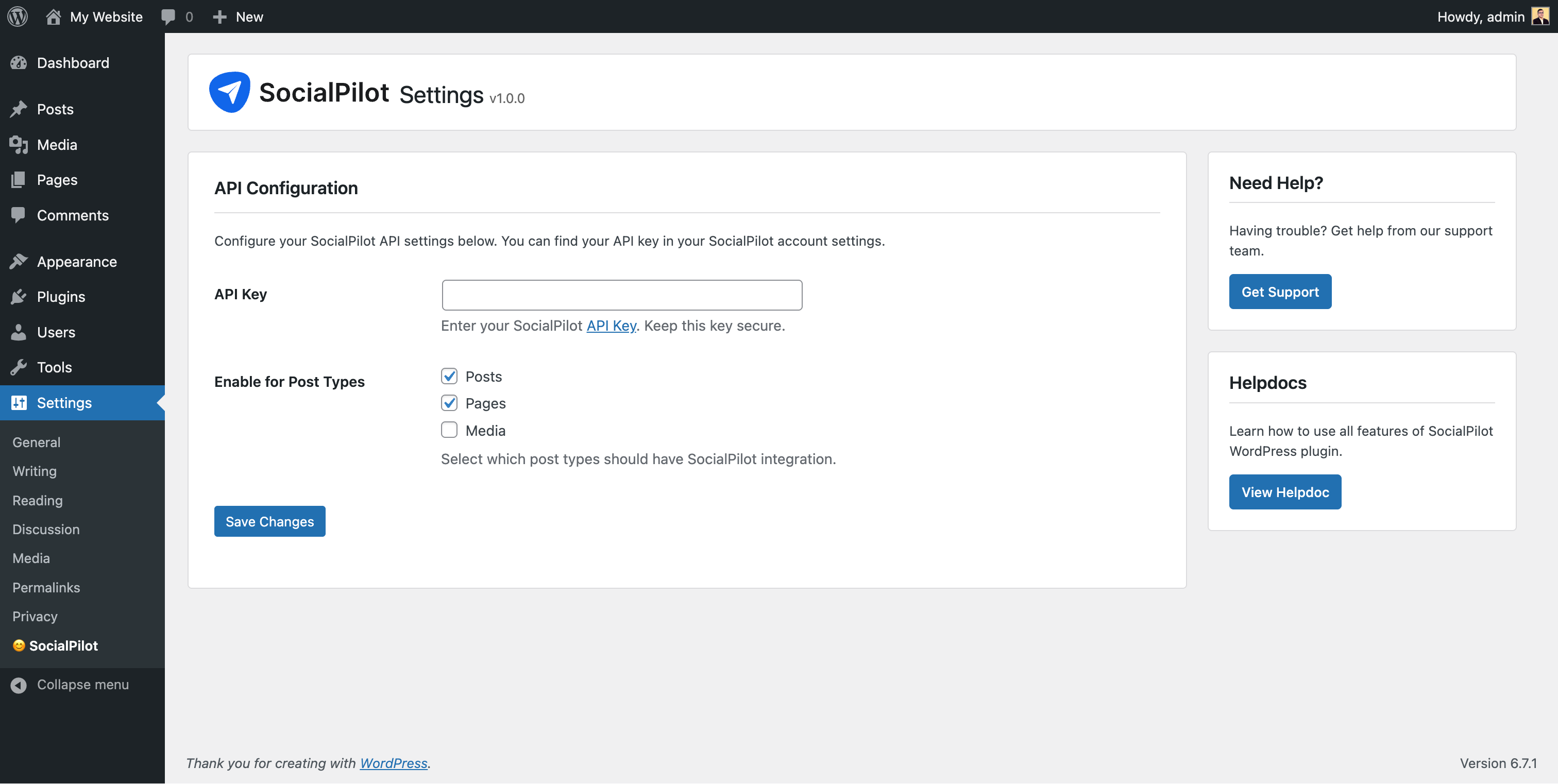Open Permalinks settings submenu
The width and height of the screenshot is (1558, 784).
tap(46, 587)
